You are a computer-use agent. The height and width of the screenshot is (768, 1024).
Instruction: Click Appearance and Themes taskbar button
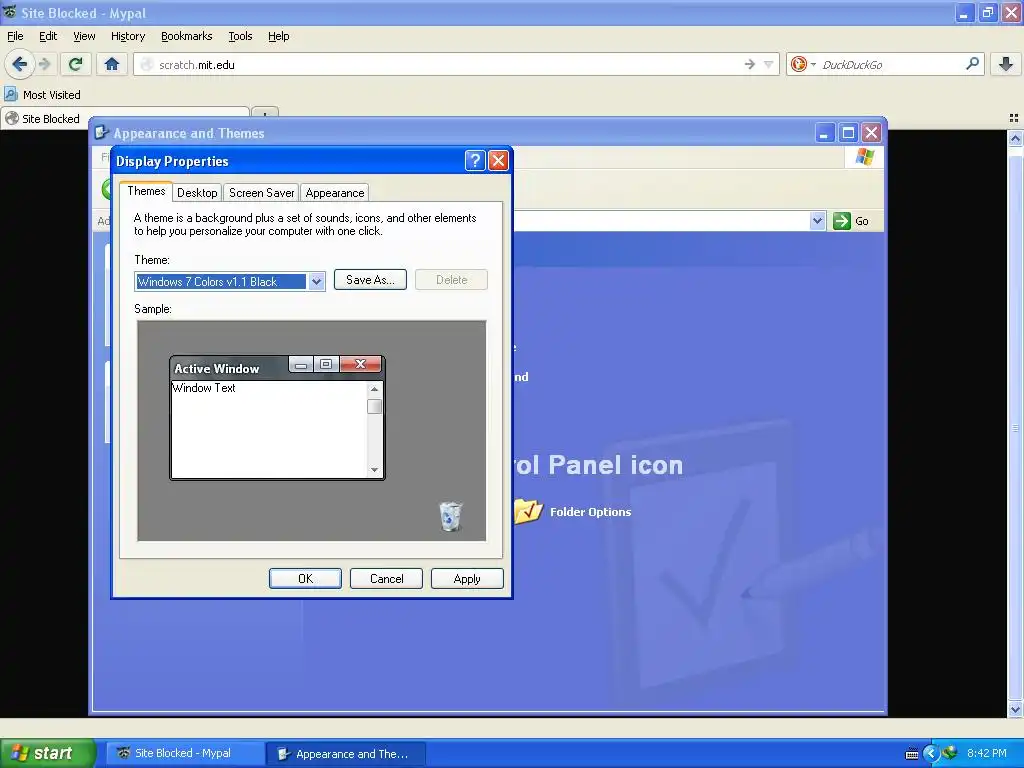(x=346, y=754)
